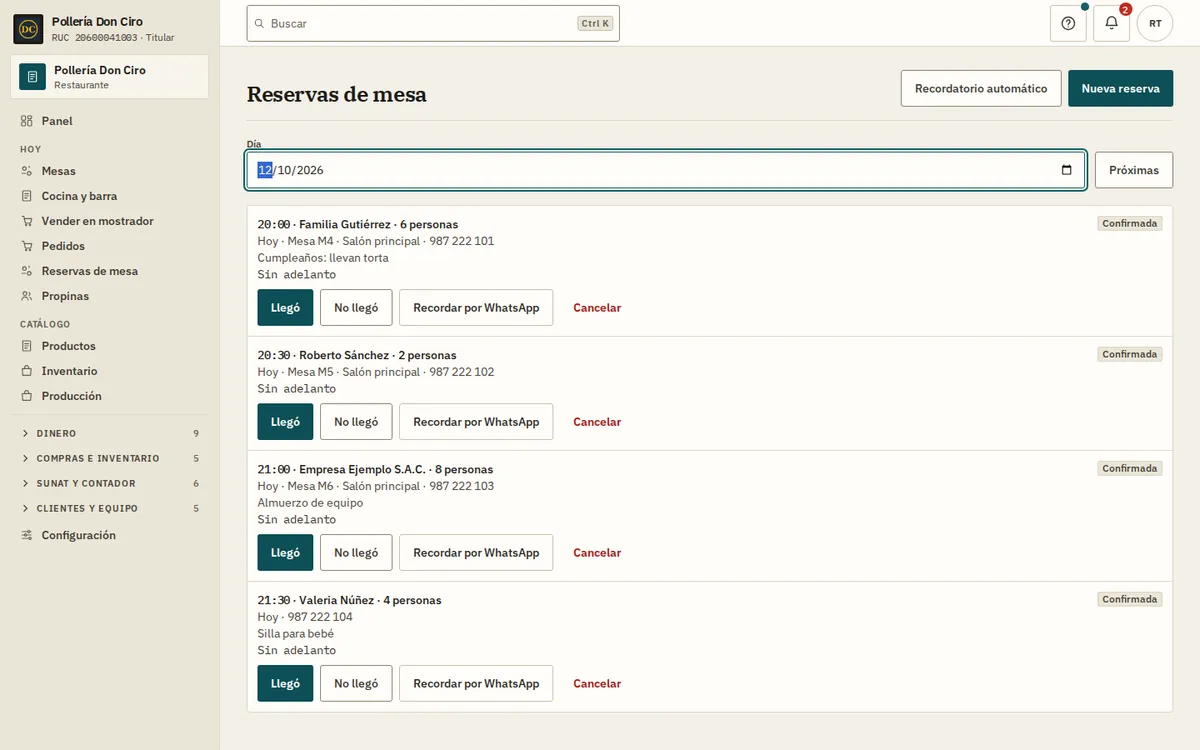Click the Vender en mostrador icon
The width and height of the screenshot is (1200, 750).
pos(27,221)
